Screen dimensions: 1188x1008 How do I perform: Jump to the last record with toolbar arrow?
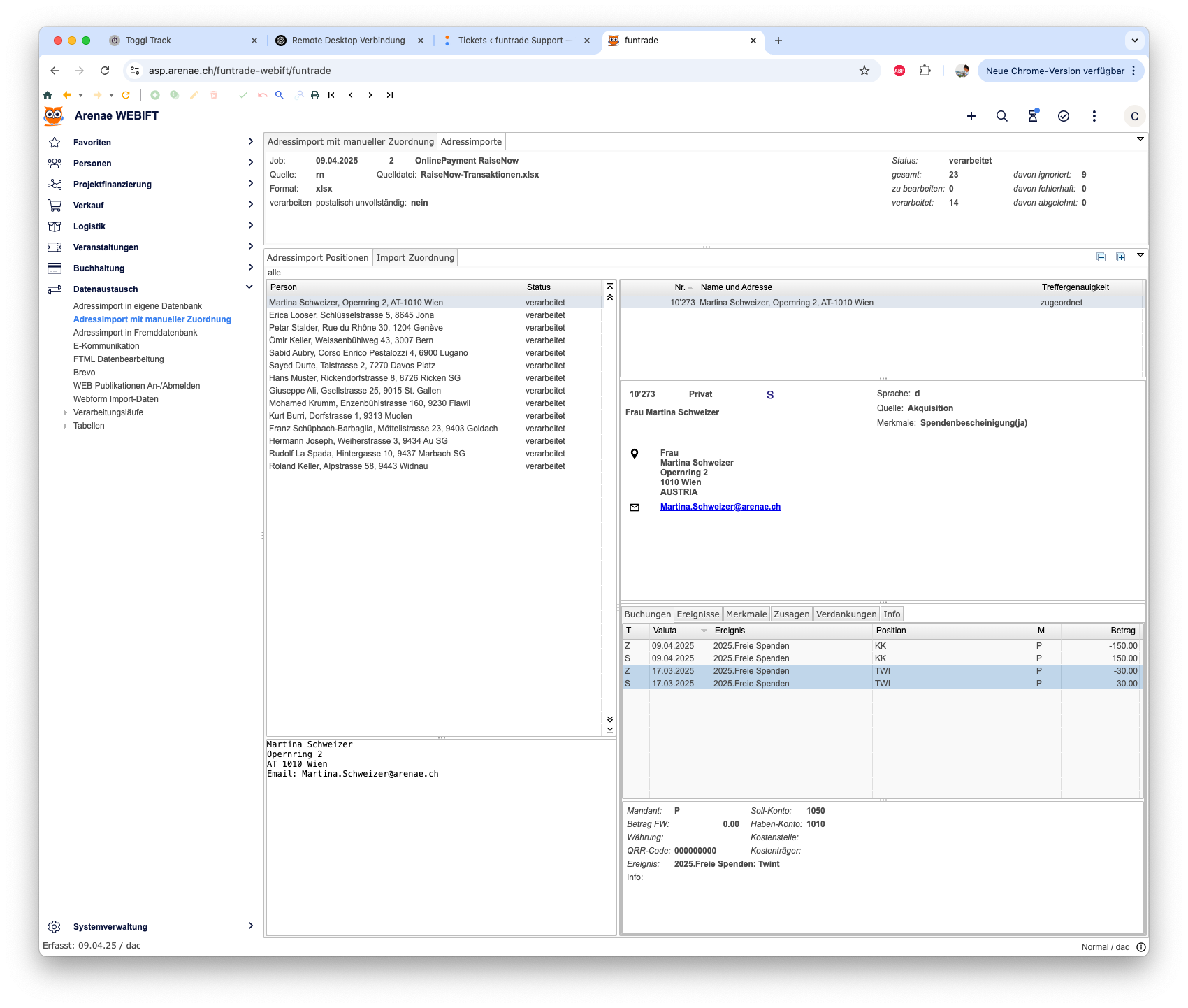click(389, 95)
